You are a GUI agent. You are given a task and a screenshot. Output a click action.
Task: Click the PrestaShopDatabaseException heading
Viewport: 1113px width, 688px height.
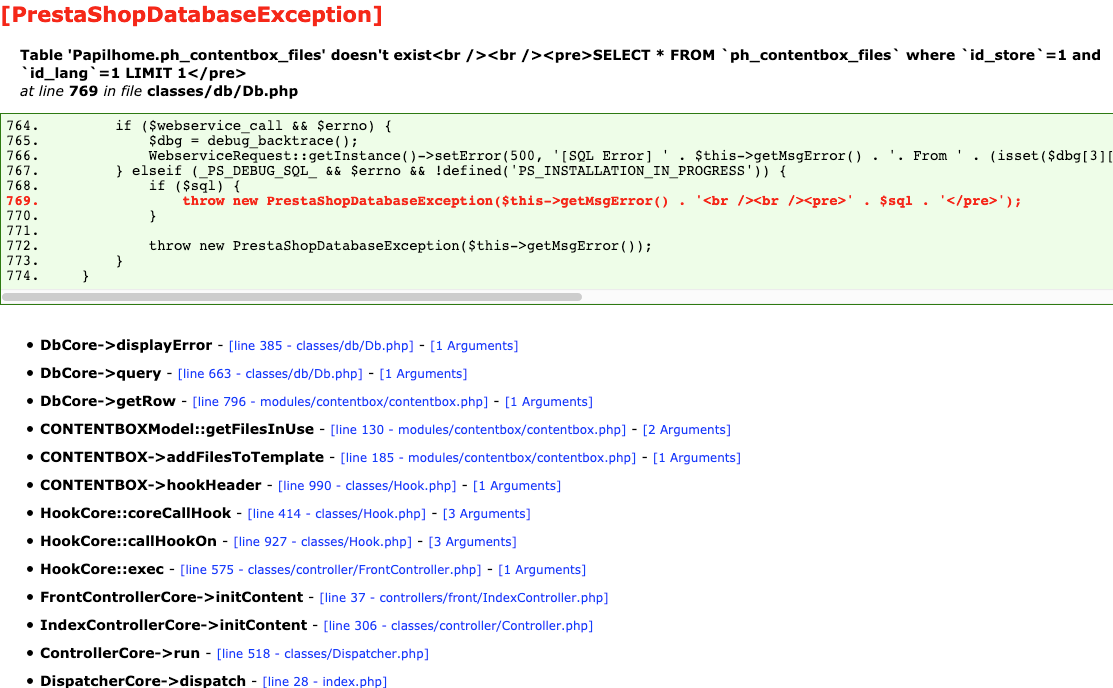[x=192, y=15]
